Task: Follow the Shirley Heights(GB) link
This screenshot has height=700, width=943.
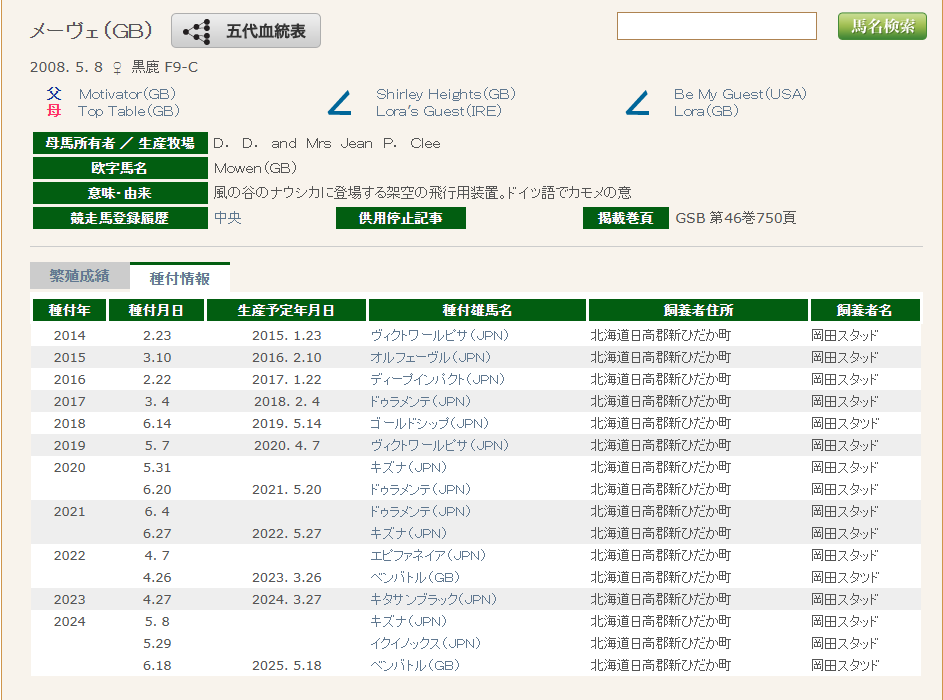Action: [x=445, y=94]
